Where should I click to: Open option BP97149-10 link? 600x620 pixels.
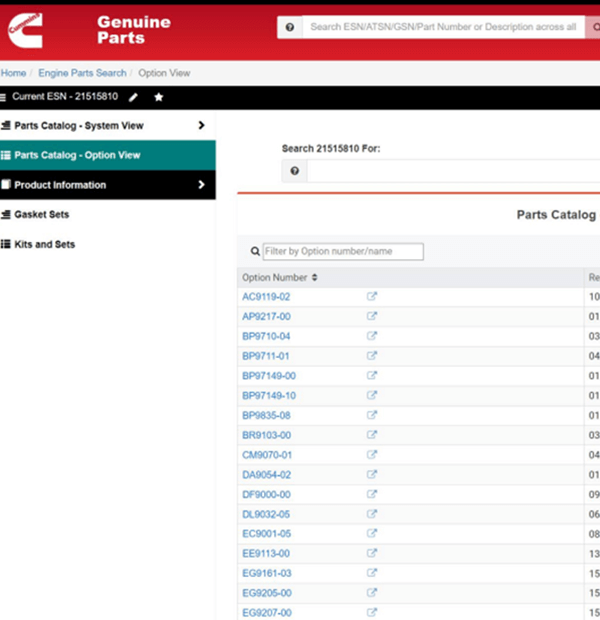point(269,396)
